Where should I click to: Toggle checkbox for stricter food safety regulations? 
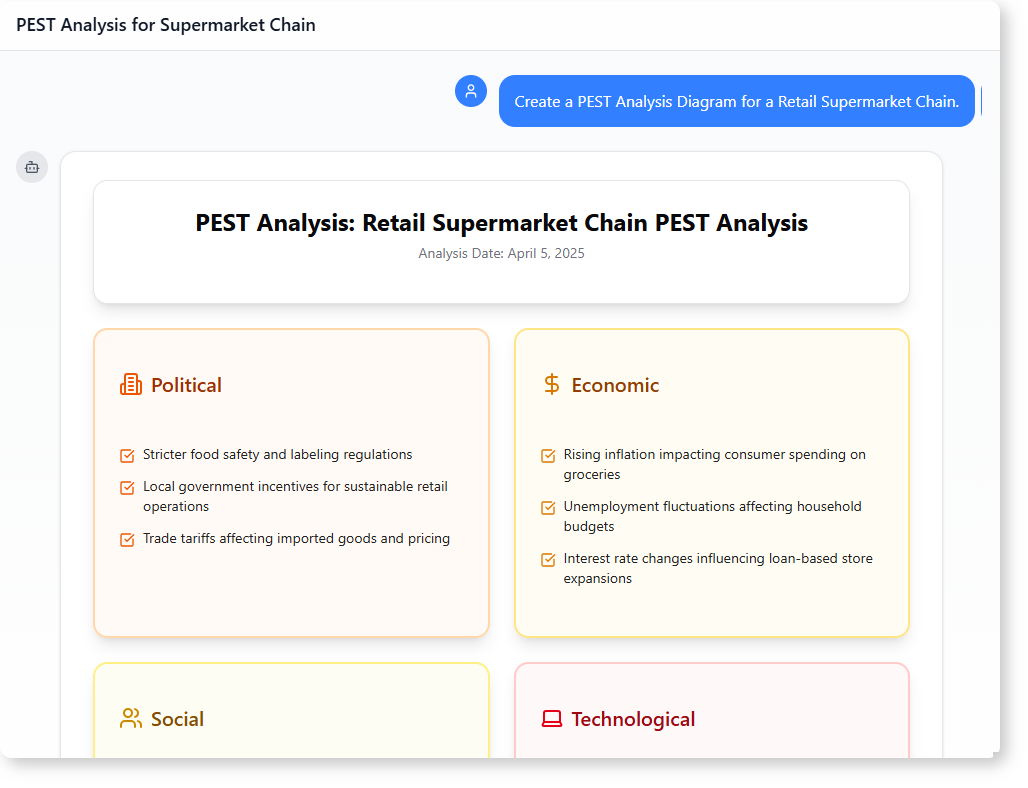pos(127,456)
